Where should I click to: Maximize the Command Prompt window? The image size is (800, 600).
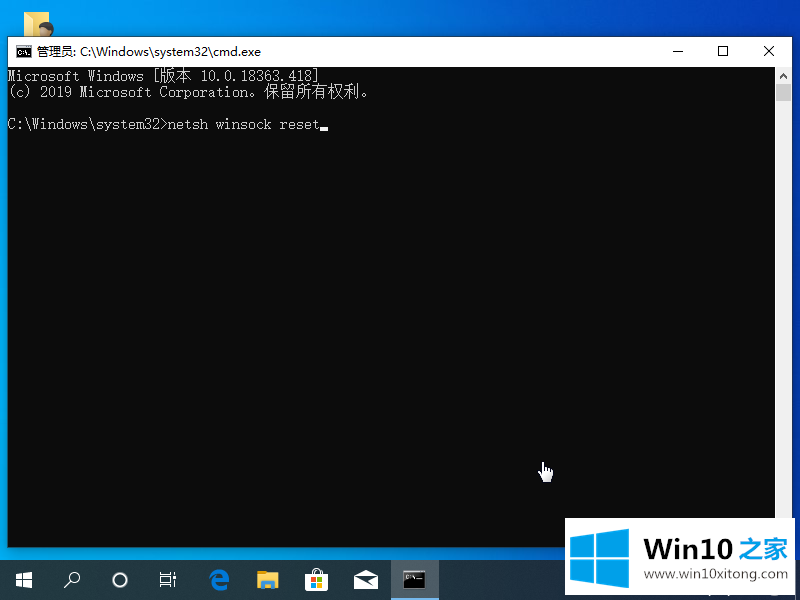[x=723, y=52]
